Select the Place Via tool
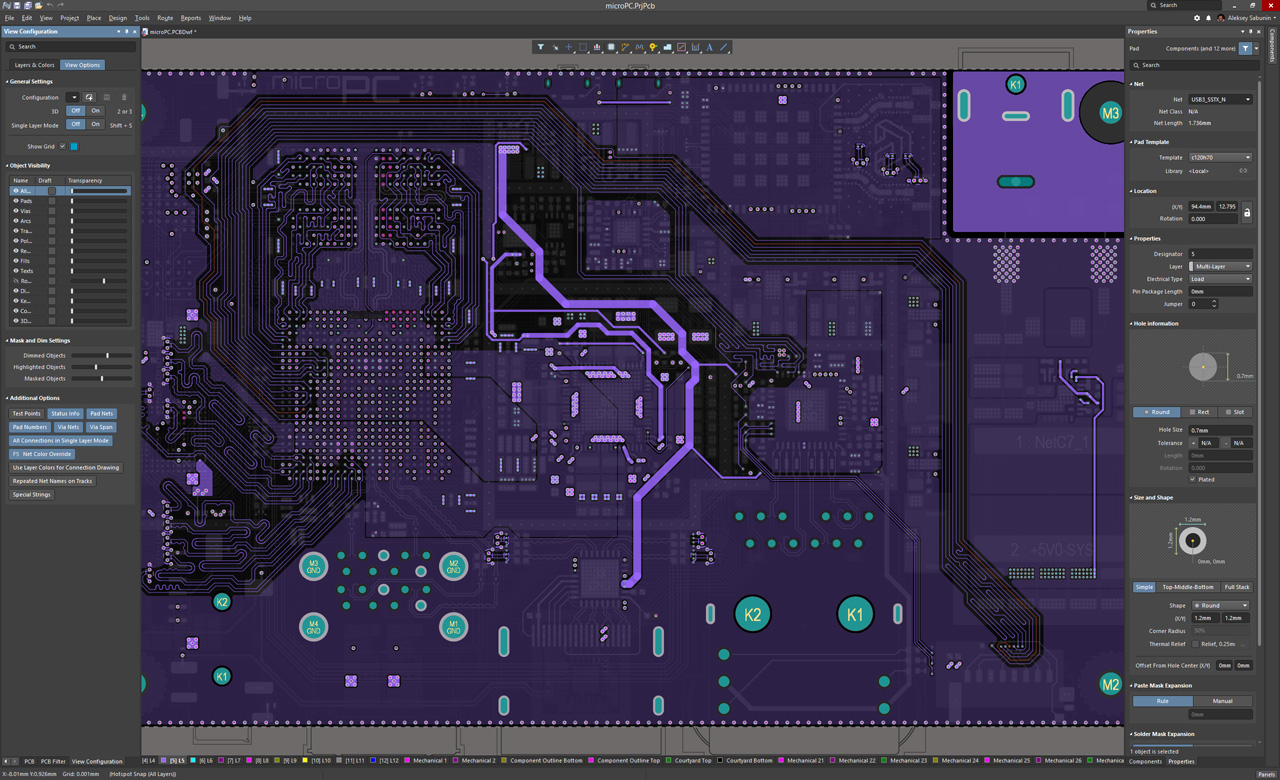 [653, 47]
